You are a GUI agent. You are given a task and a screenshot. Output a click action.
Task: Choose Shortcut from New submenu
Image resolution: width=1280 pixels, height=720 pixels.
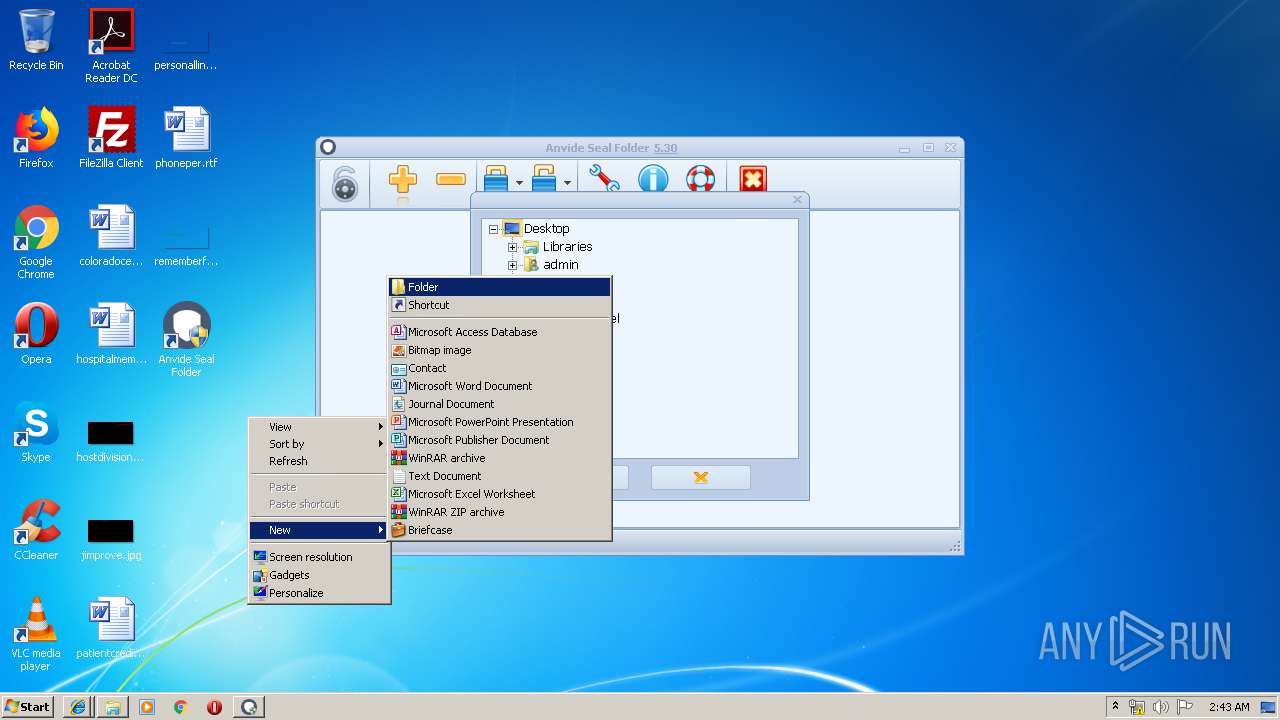[x=500, y=305]
